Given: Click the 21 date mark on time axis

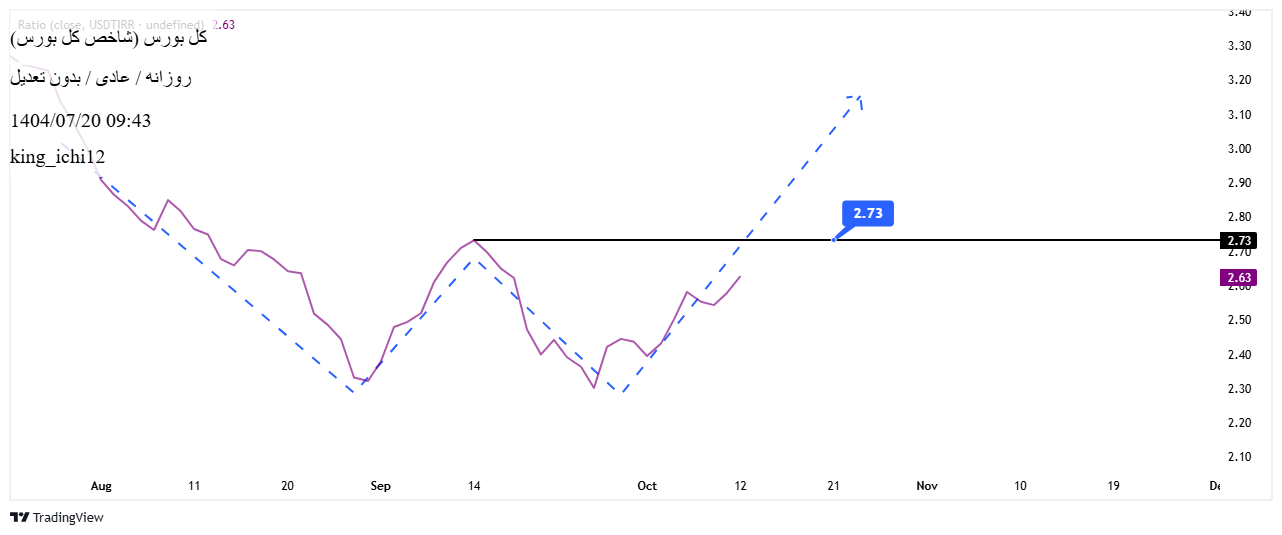Looking at the screenshot, I should point(833,486).
